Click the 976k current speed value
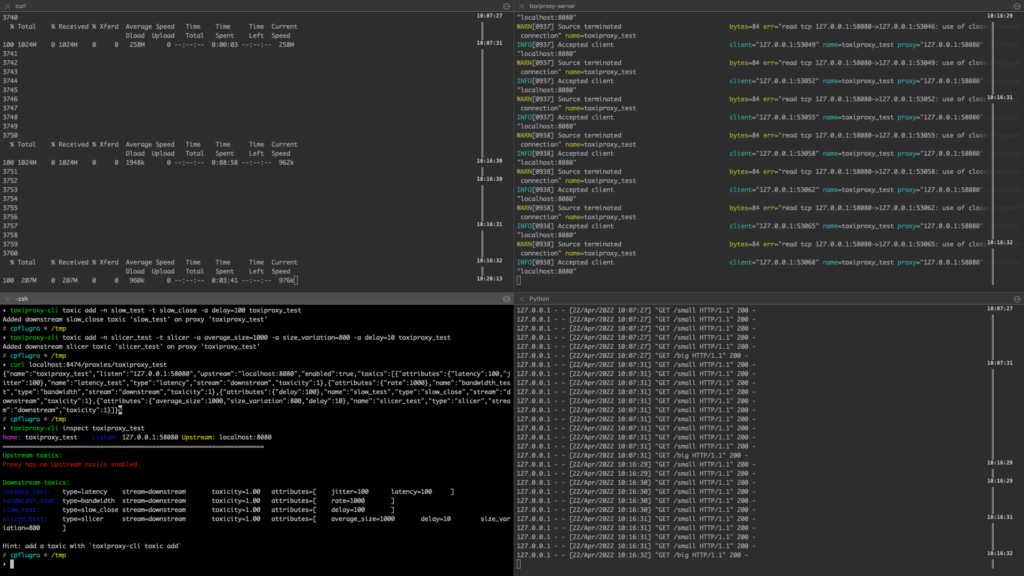 click(286, 280)
